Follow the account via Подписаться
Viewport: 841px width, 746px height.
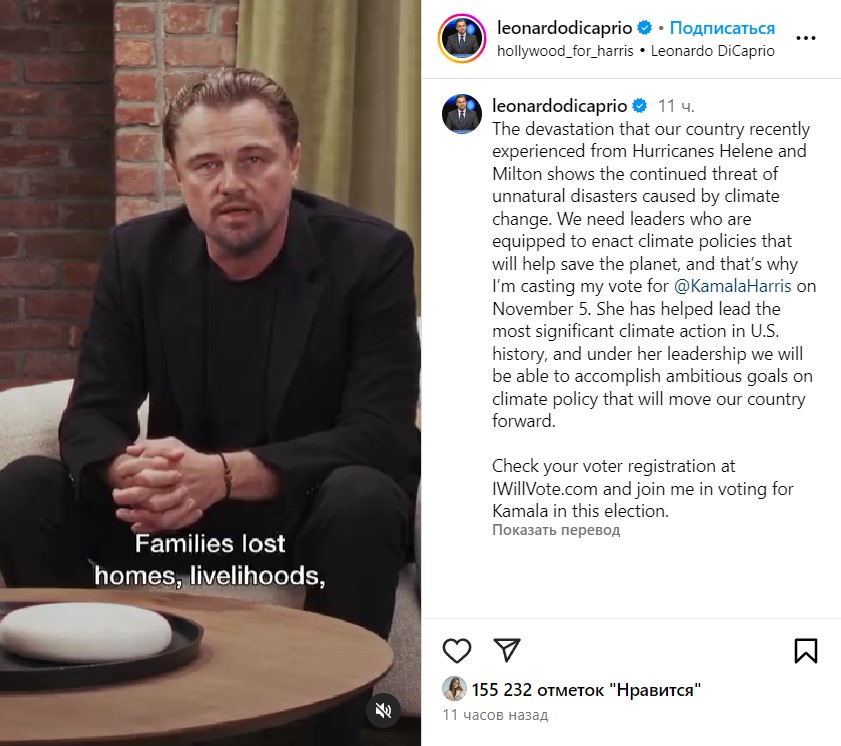[722, 28]
